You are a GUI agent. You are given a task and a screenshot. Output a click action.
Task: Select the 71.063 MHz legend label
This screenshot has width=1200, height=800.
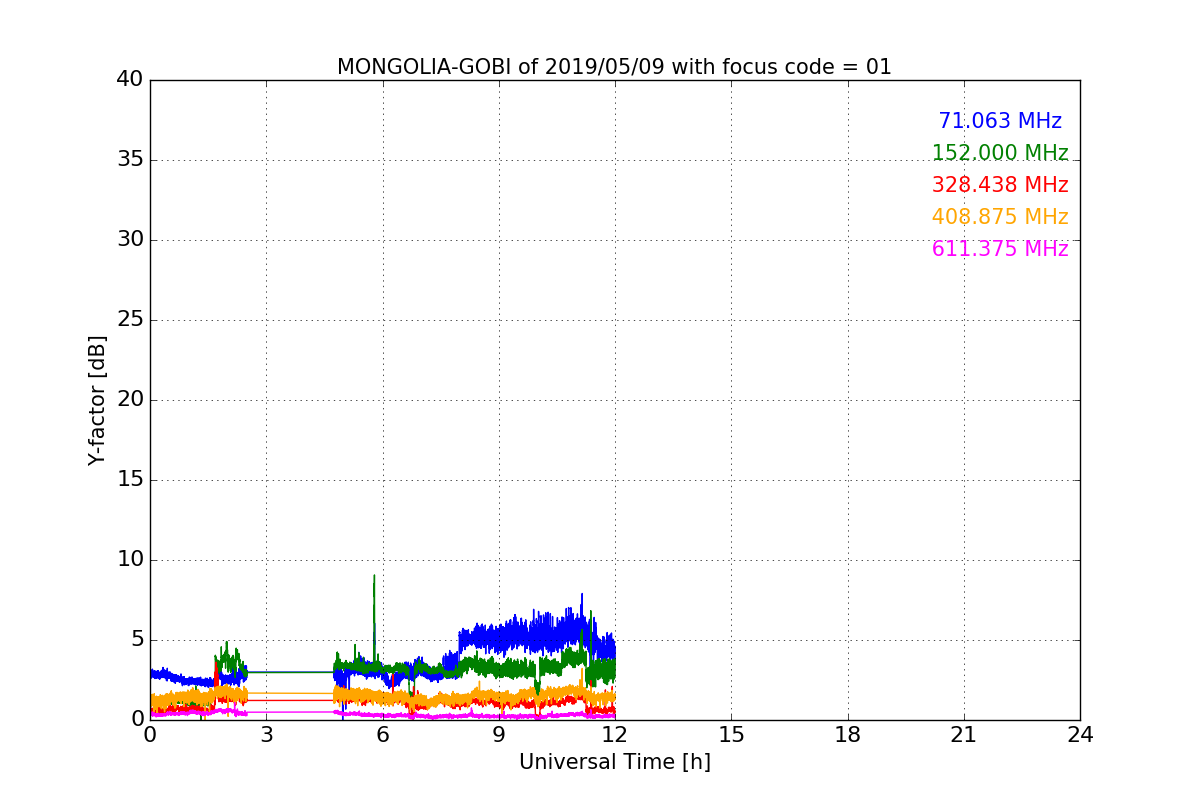[1000, 121]
